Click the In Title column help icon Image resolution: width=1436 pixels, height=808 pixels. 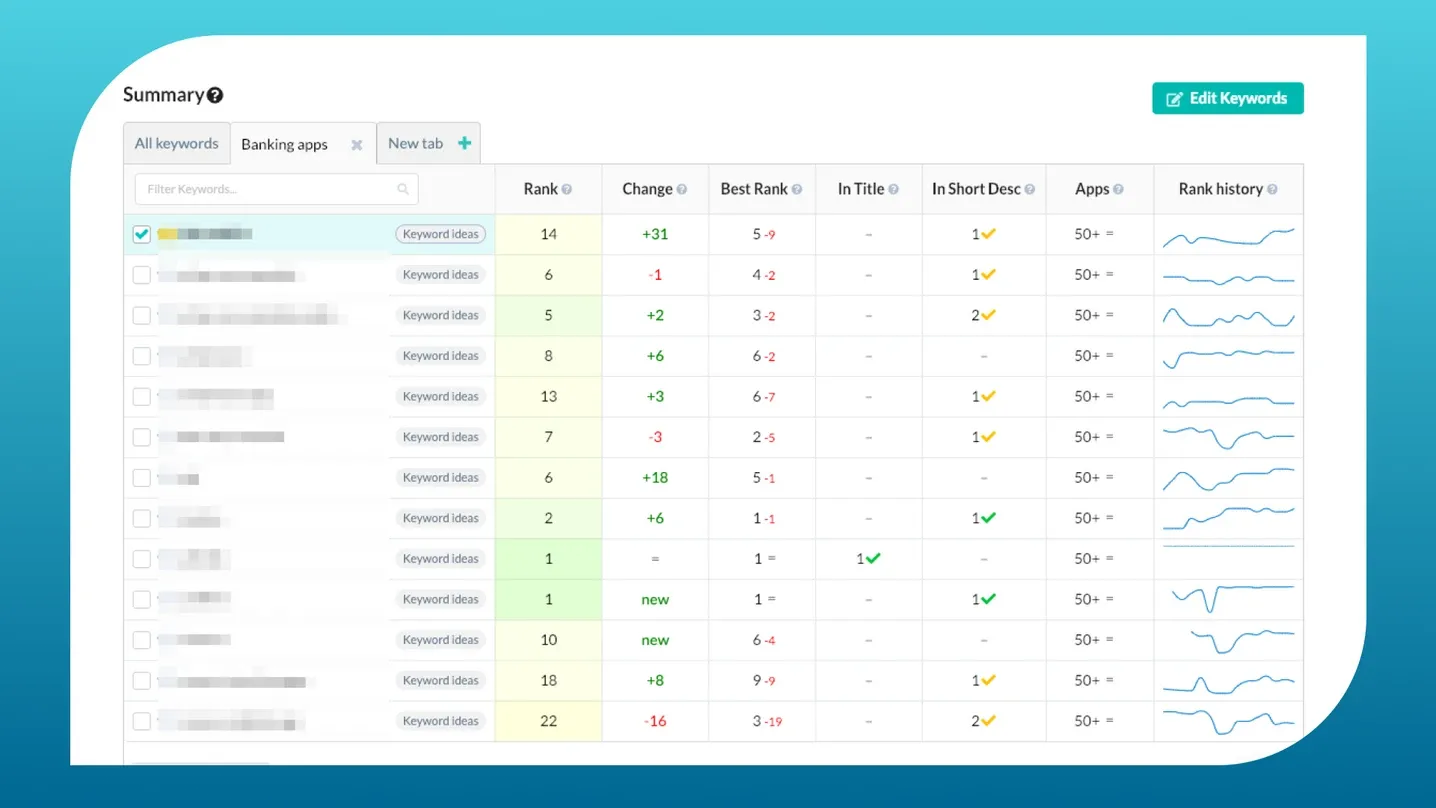pyautogui.click(x=893, y=190)
